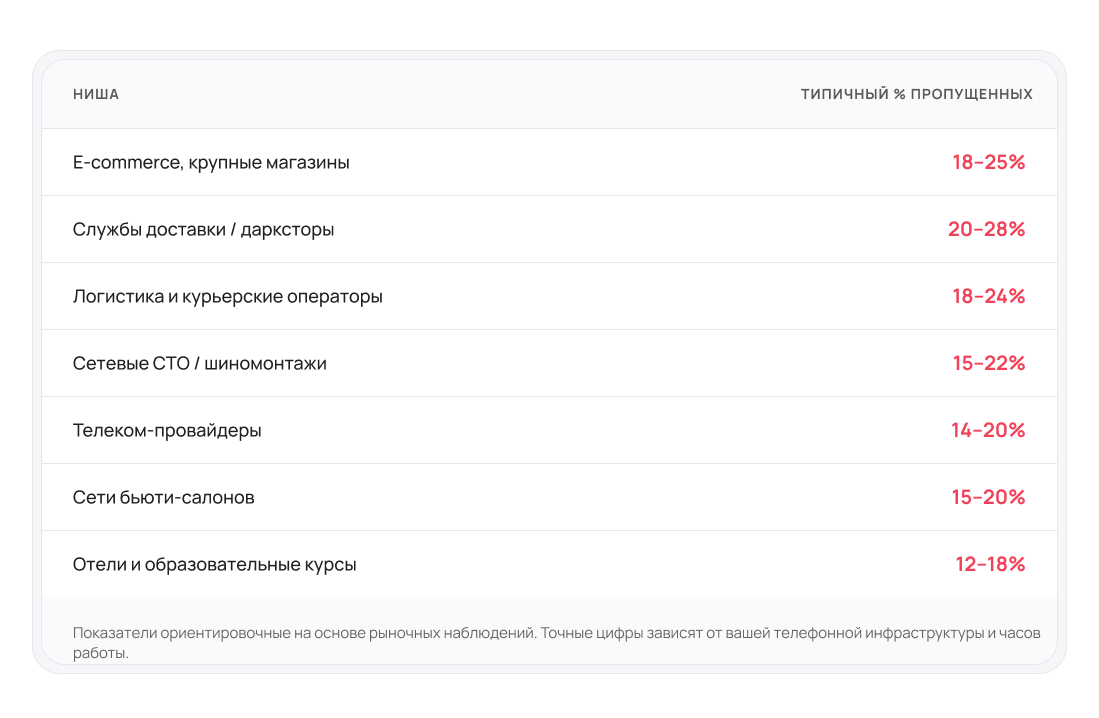
Task: Click the 18–25% value
Action: point(988,162)
